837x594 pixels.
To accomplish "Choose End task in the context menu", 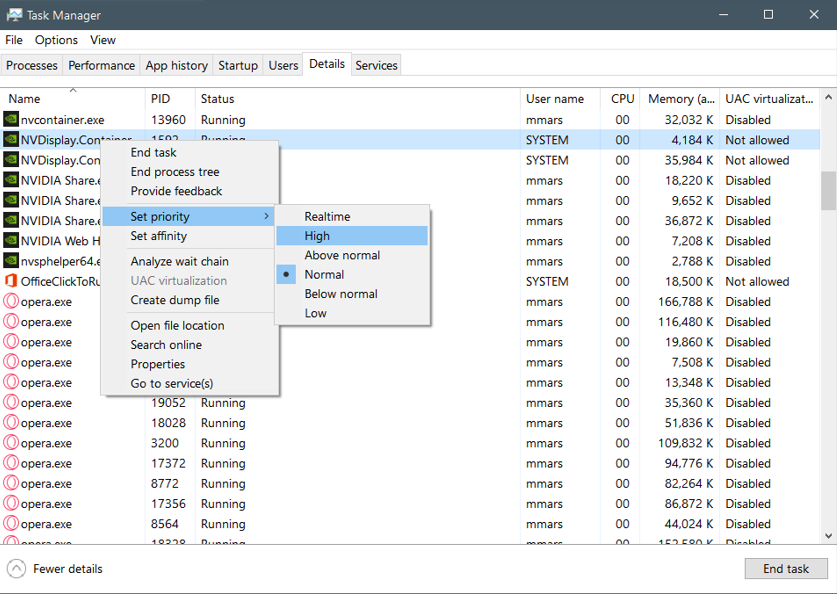I will pyautogui.click(x=190, y=153).
